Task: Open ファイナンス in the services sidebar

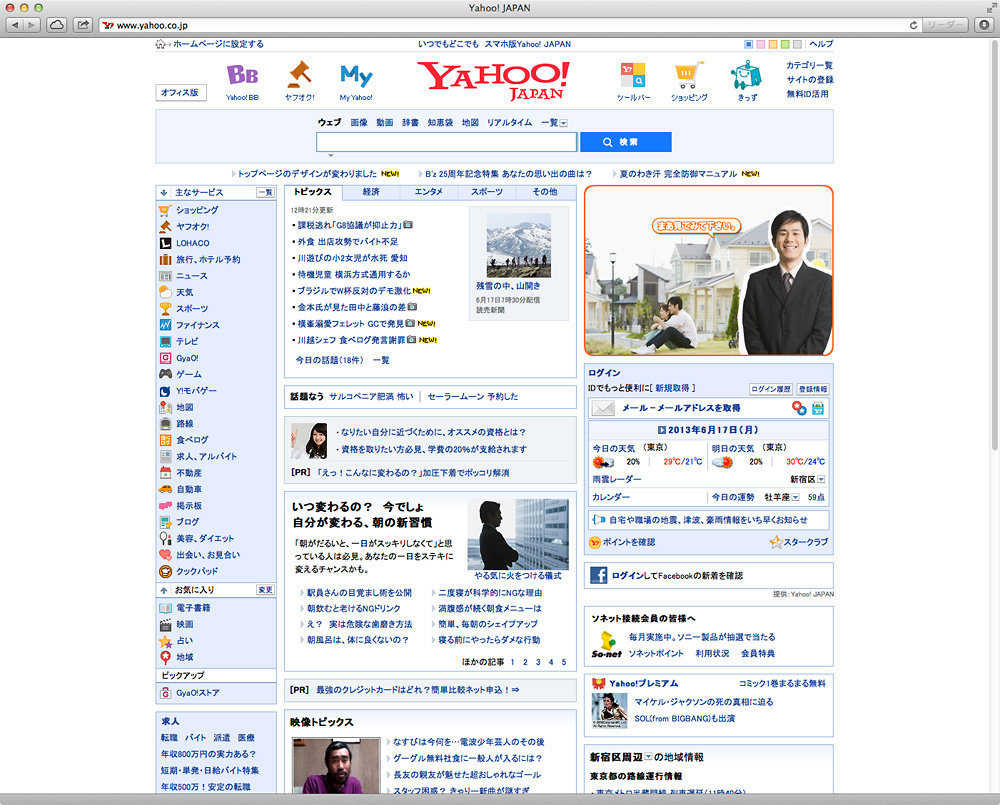Action: (198, 325)
